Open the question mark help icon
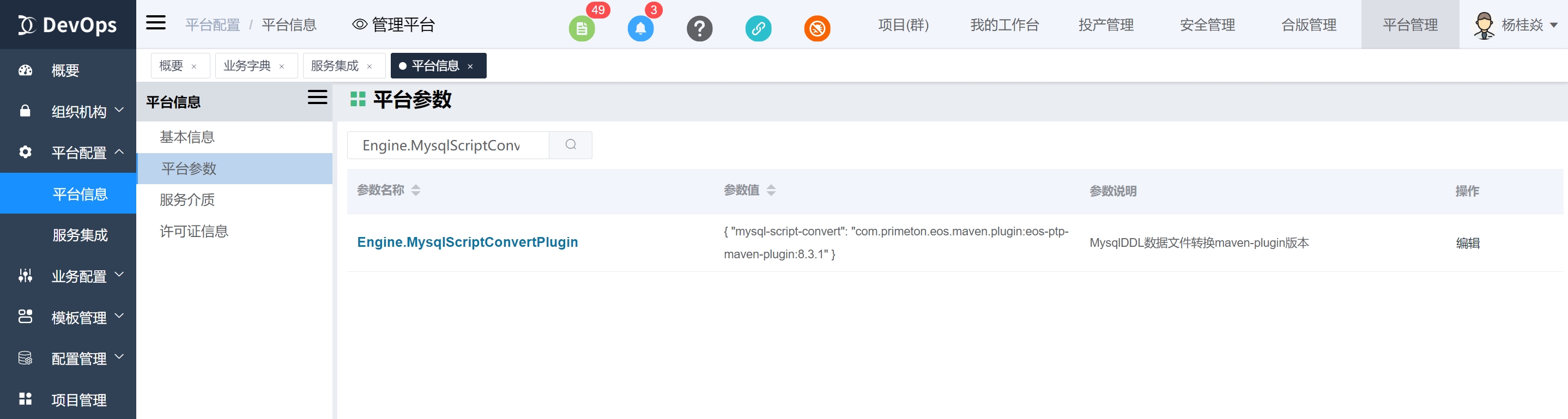Screen dimensions: 1568x419 coord(699,28)
